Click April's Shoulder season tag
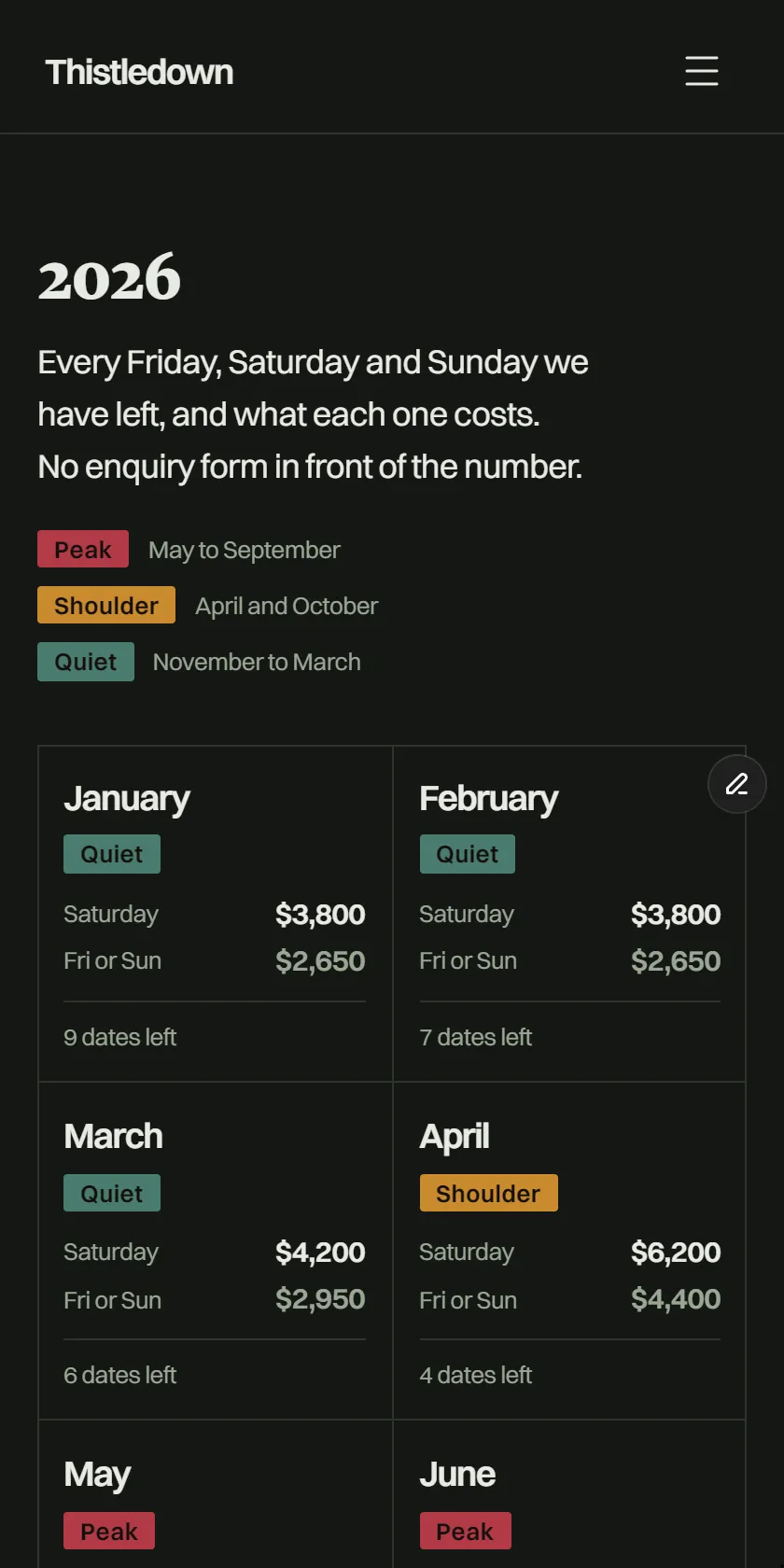 [489, 1193]
